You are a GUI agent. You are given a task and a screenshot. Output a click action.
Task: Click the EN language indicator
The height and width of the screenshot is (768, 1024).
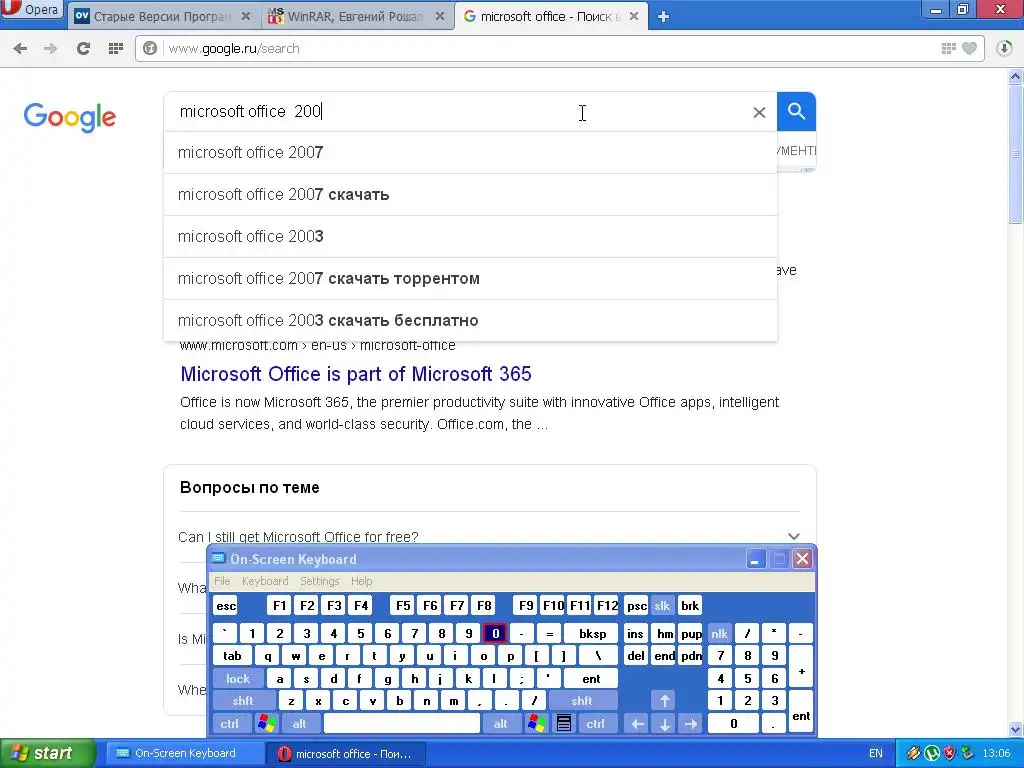click(876, 753)
